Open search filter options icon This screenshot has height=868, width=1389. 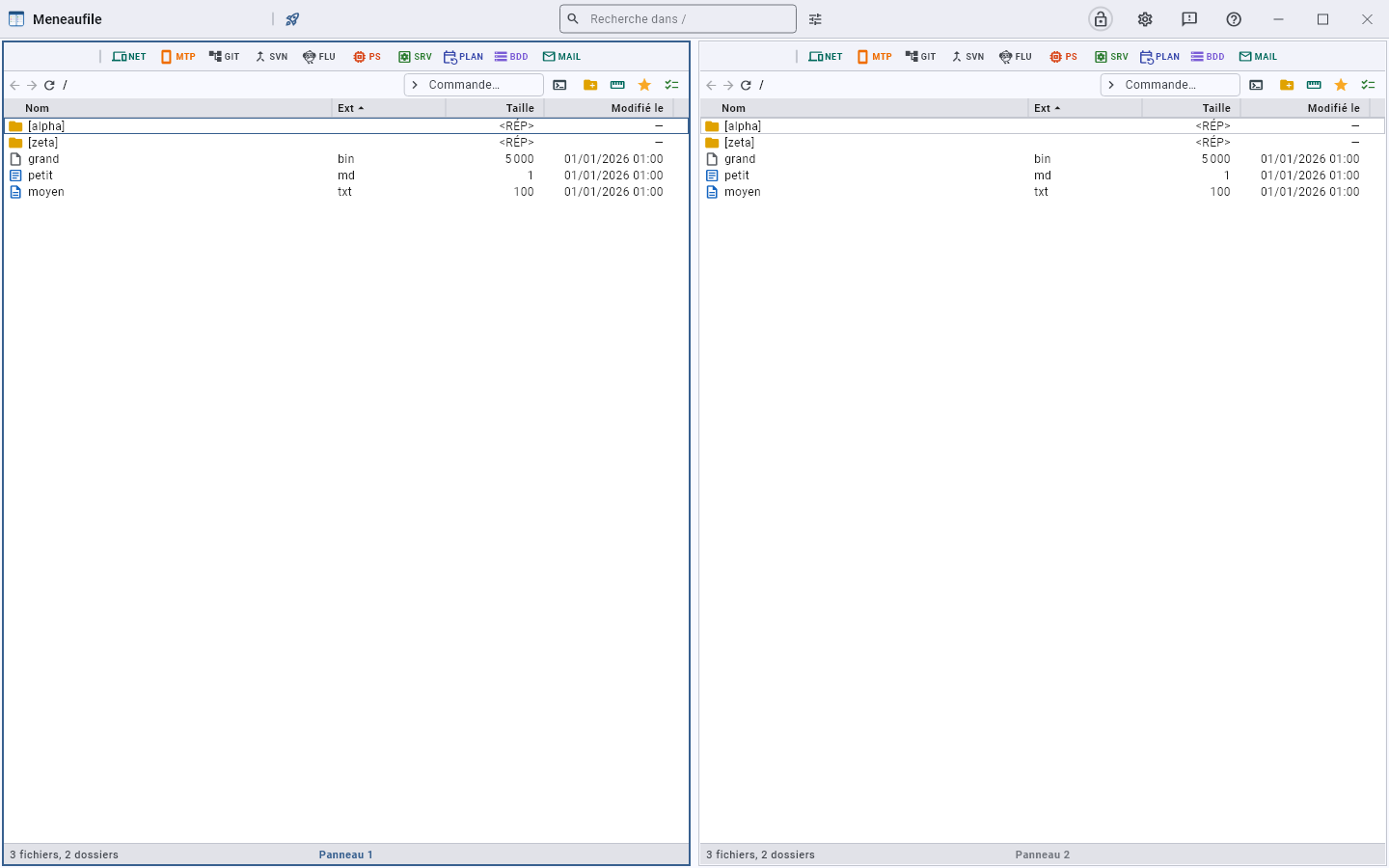(x=815, y=19)
